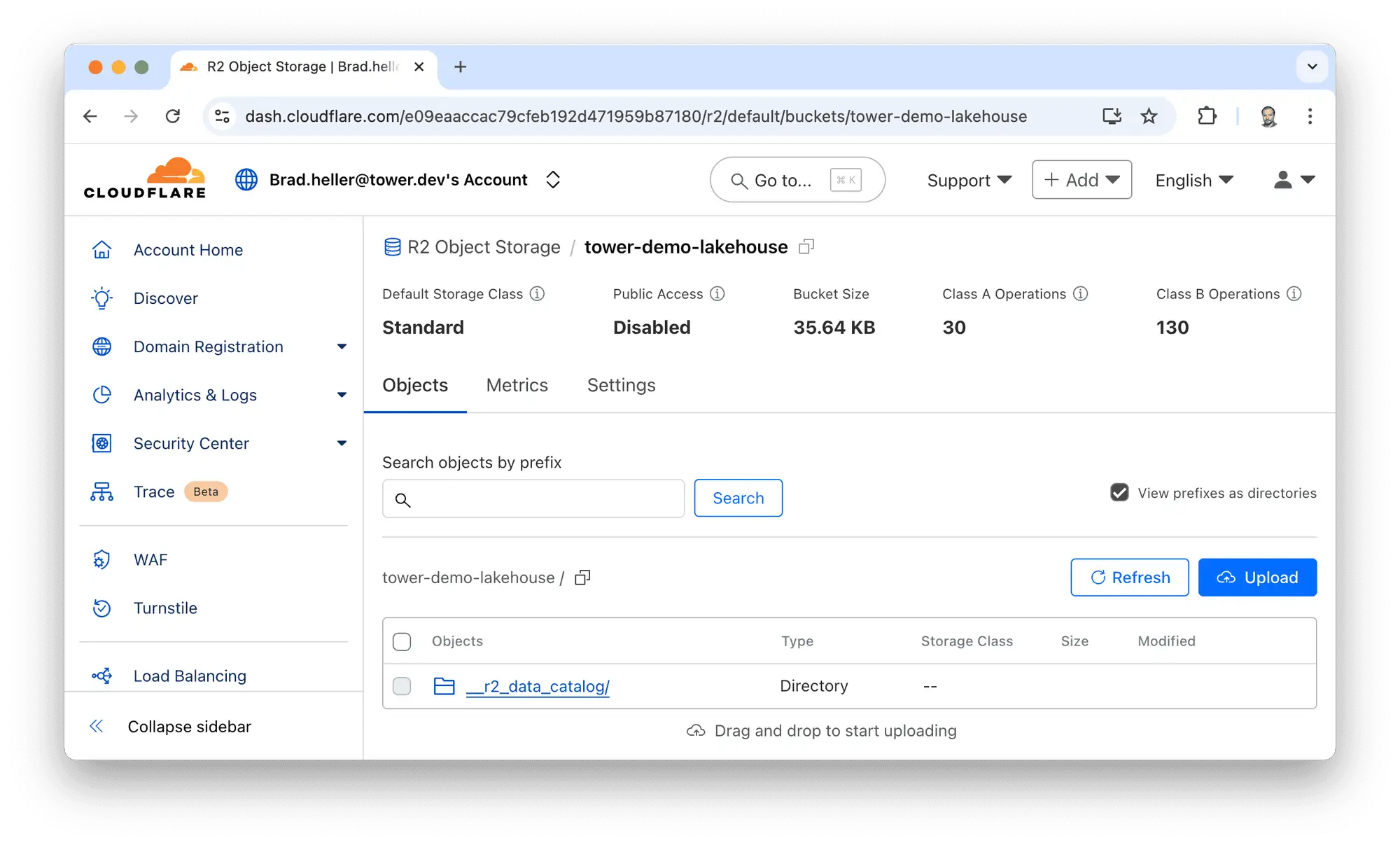Open the Go to... quick search box

click(797, 180)
